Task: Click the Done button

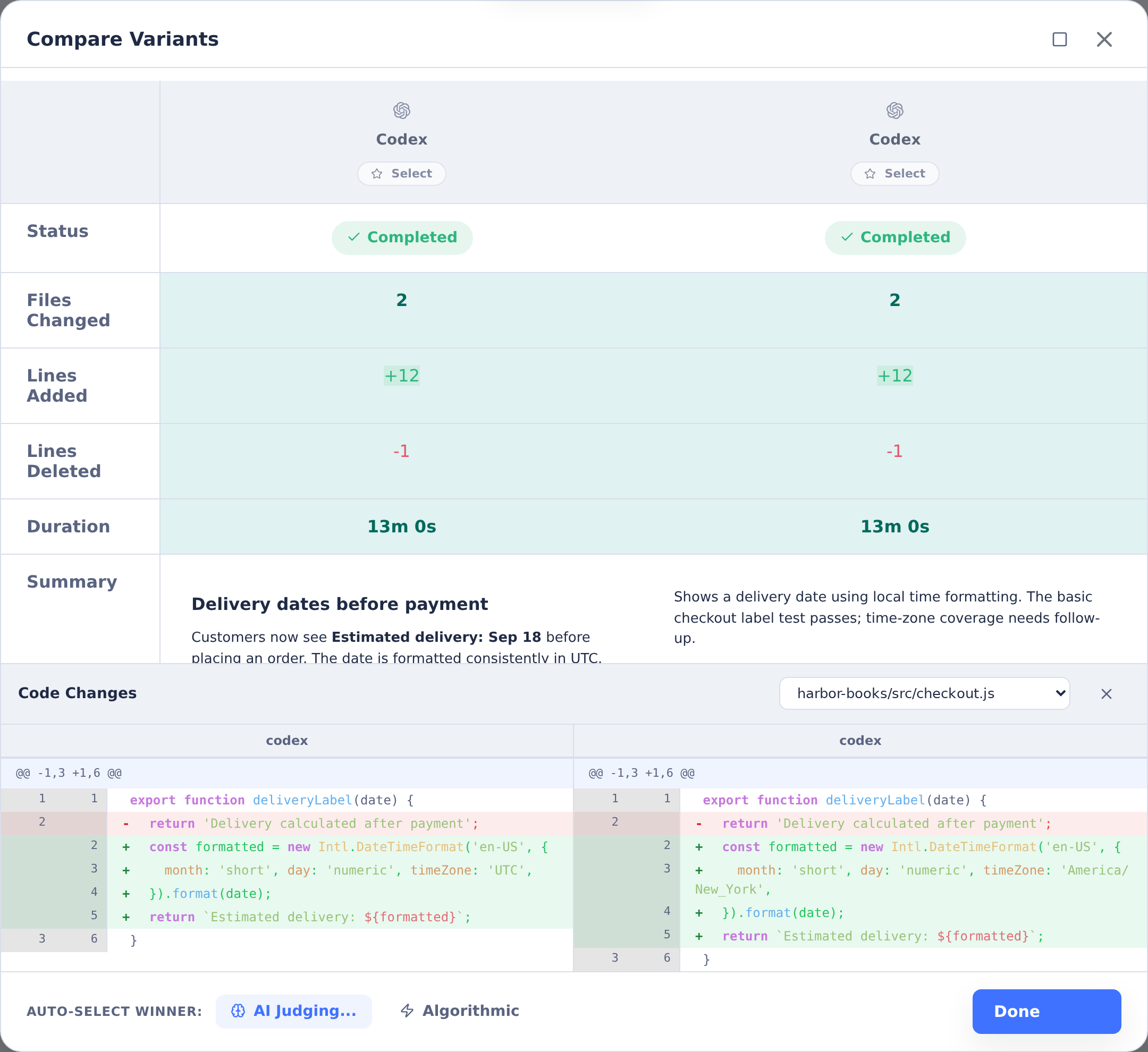Action: (x=1046, y=1011)
